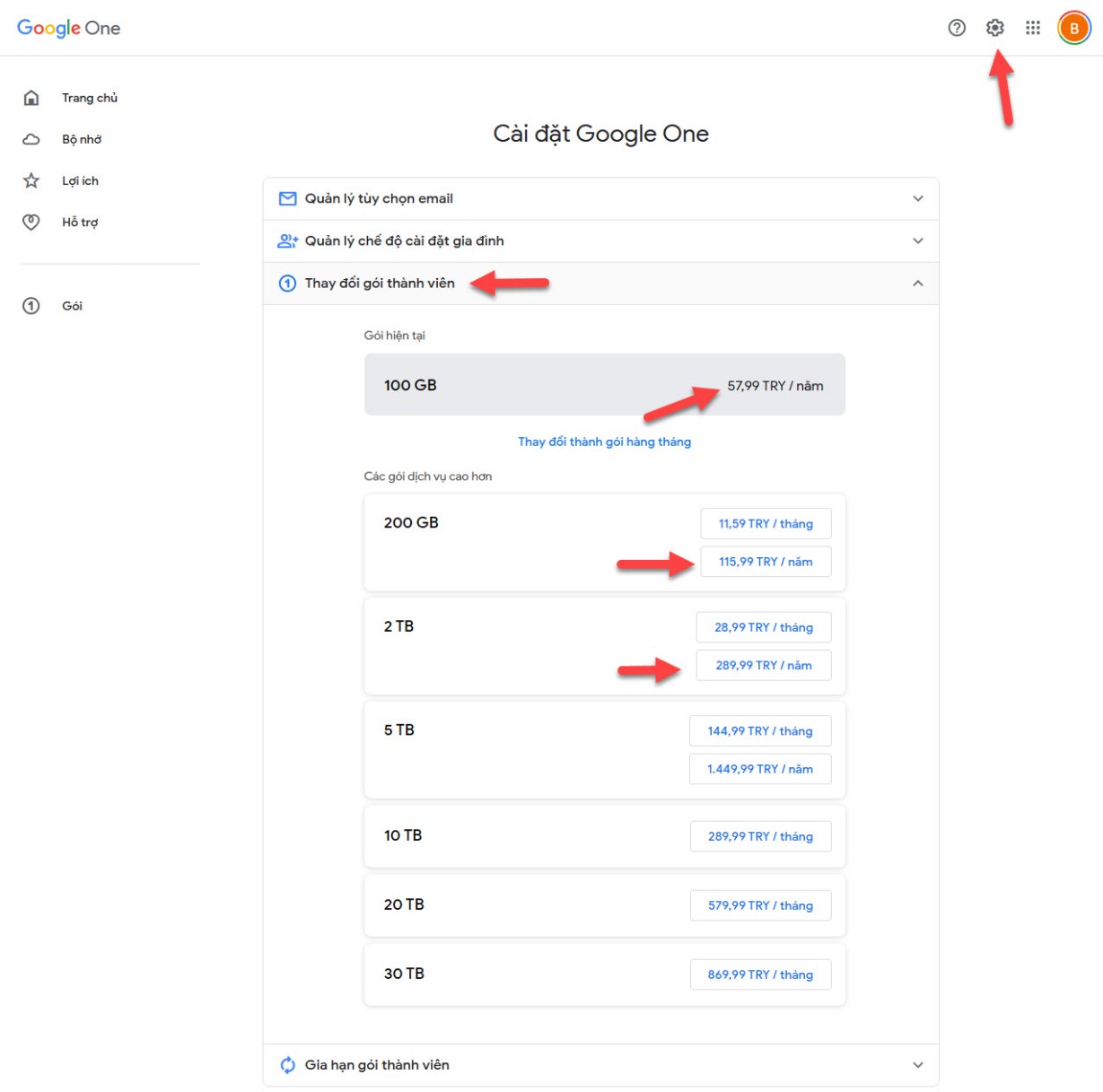Open Settings via the gear icon
The width and height of the screenshot is (1103, 1092).
994,28
